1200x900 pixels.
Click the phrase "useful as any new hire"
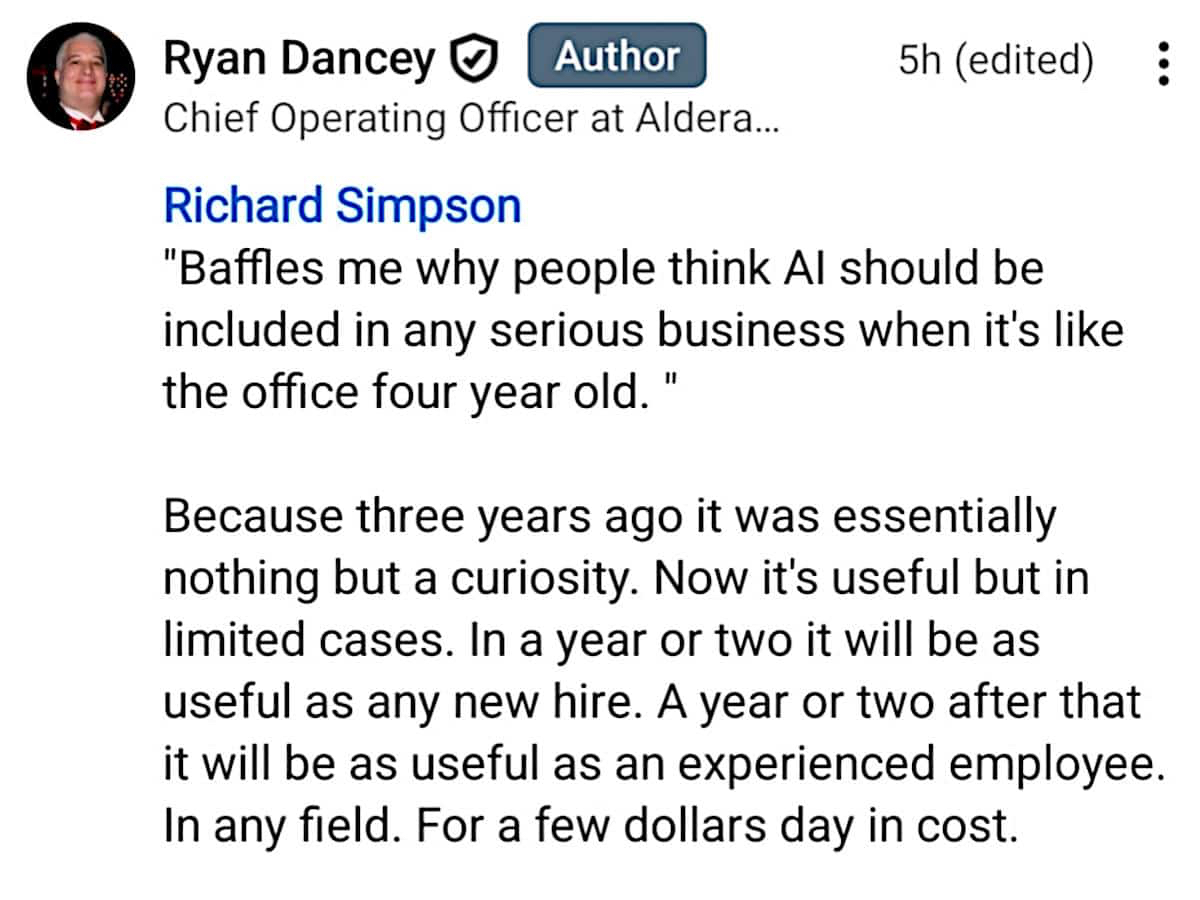pos(402,701)
